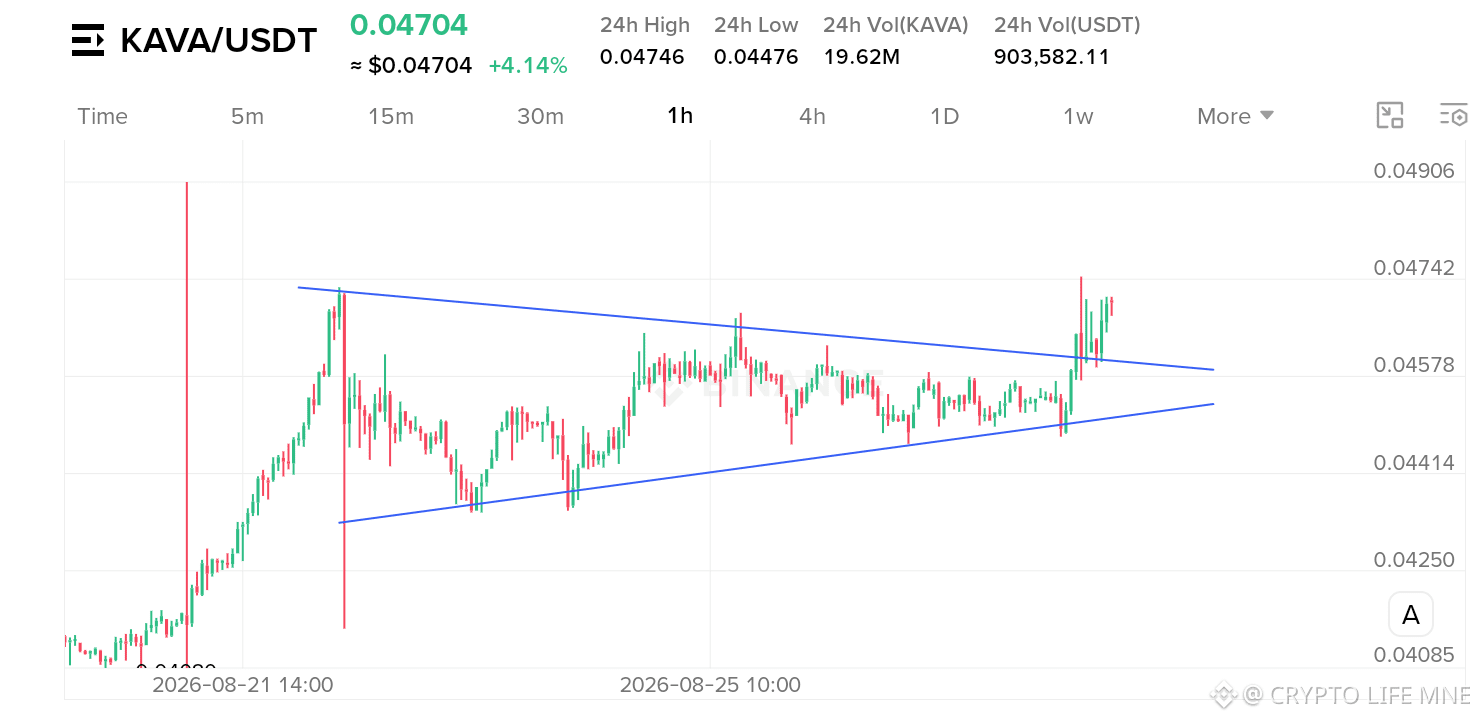Click the +4.14% change value
Image resolution: width=1478 pixels, height=720 pixels.
(x=528, y=66)
